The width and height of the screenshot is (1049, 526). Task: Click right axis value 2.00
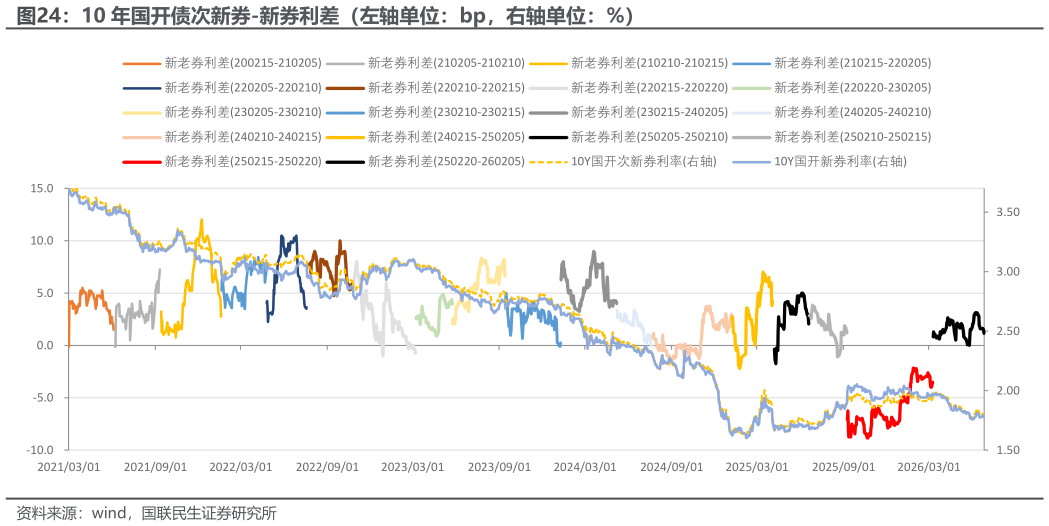pos(1007,391)
